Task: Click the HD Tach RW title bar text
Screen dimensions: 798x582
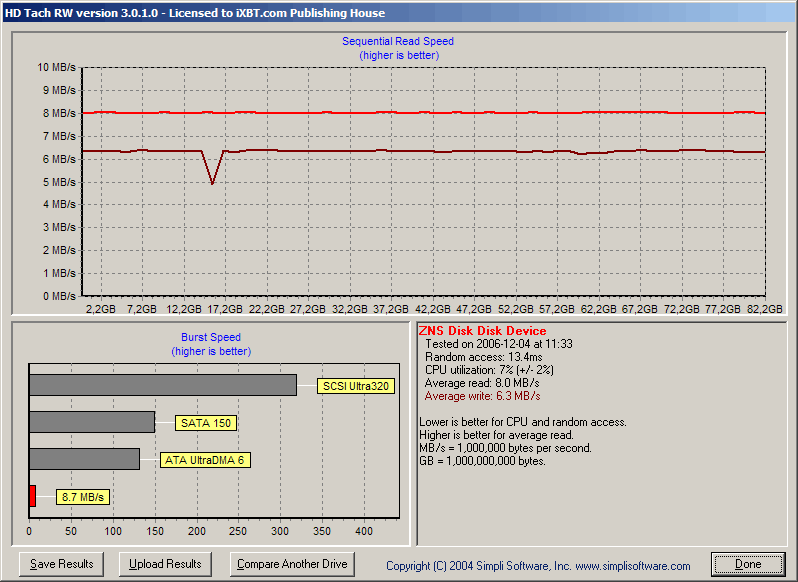Action: coord(195,13)
